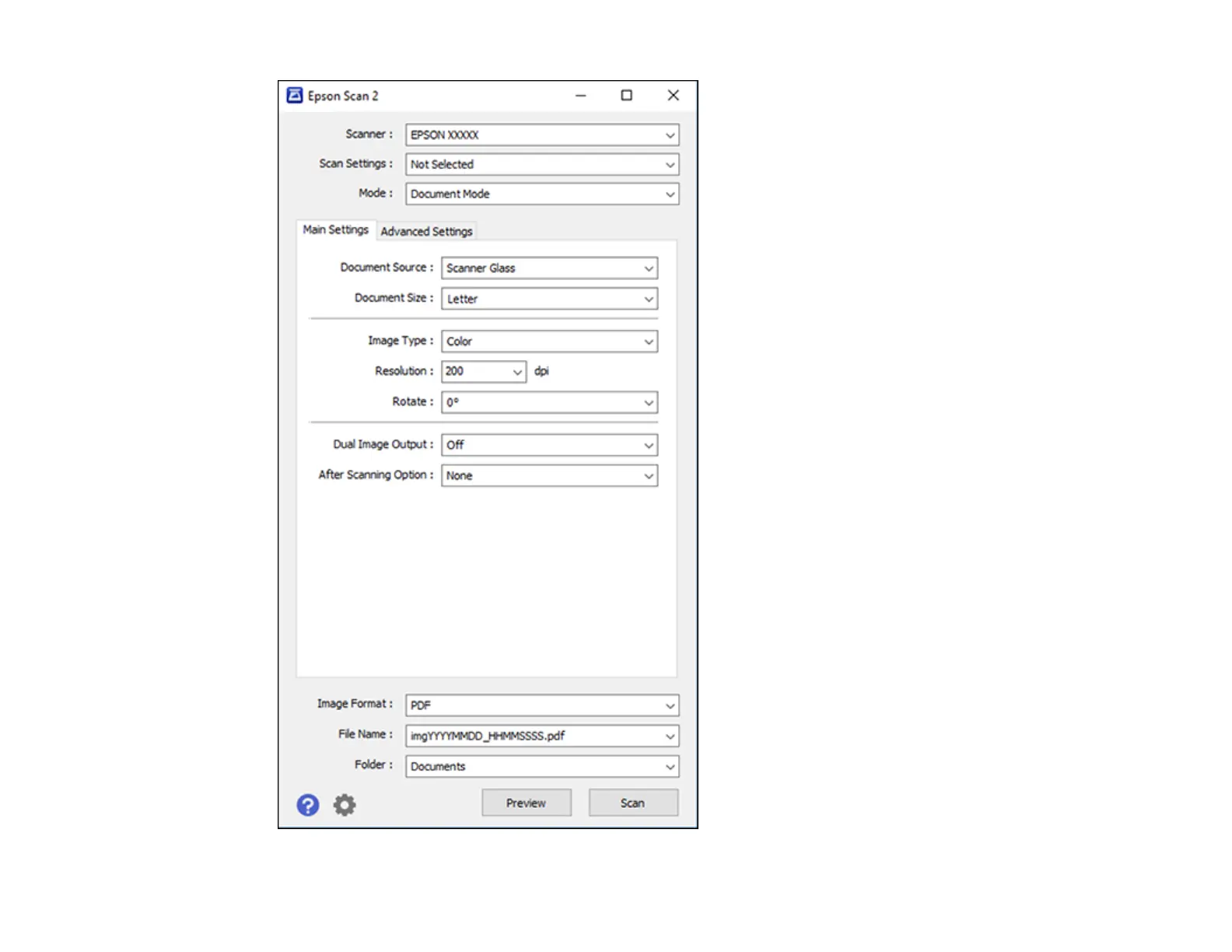The width and height of the screenshot is (1232, 952).
Task: Open the Scanner dropdown showing EPSON XXXXX
Action: pyautogui.click(x=542, y=135)
